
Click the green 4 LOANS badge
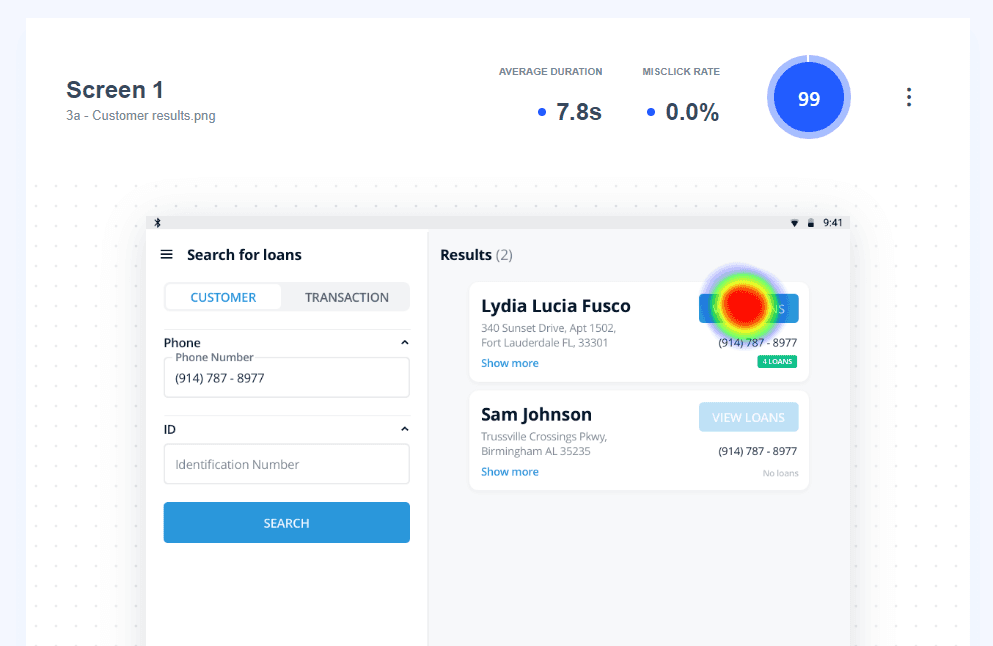[777, 362]
